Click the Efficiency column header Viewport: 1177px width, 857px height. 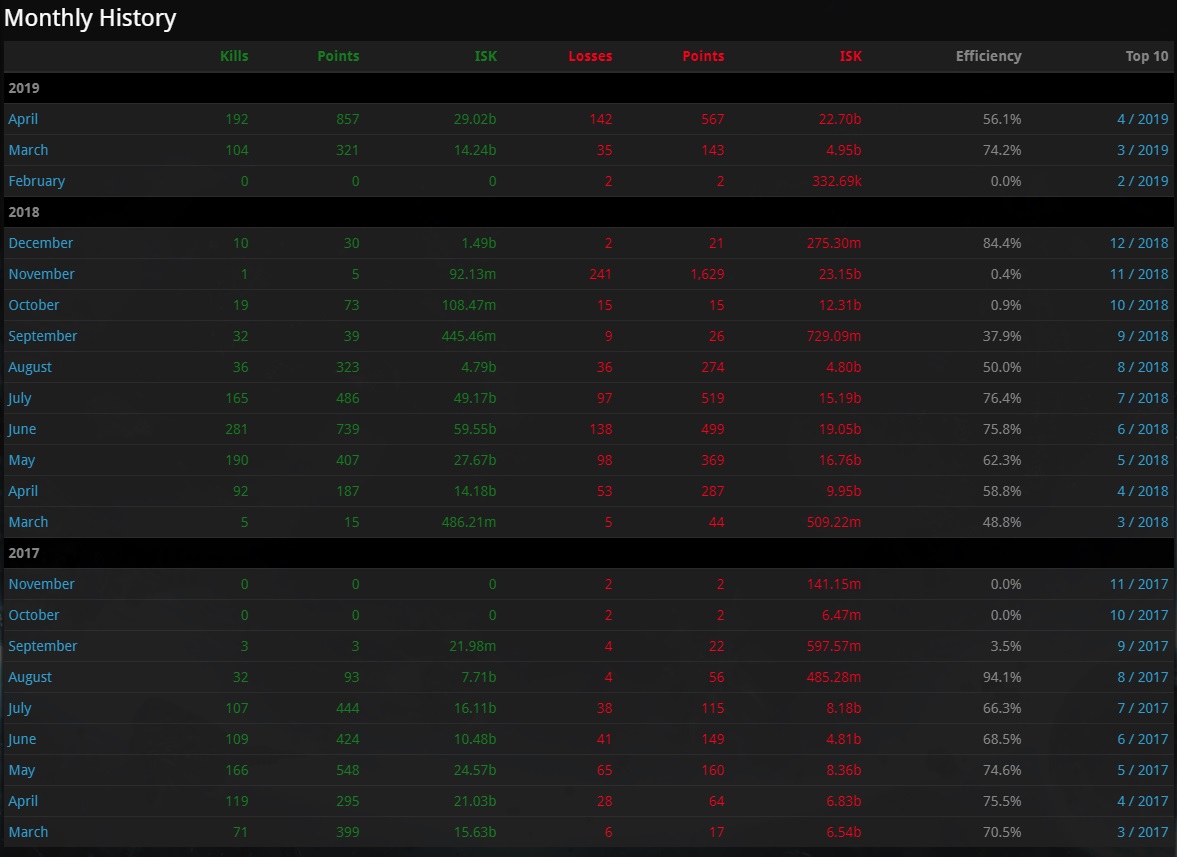tap(988, 56)
